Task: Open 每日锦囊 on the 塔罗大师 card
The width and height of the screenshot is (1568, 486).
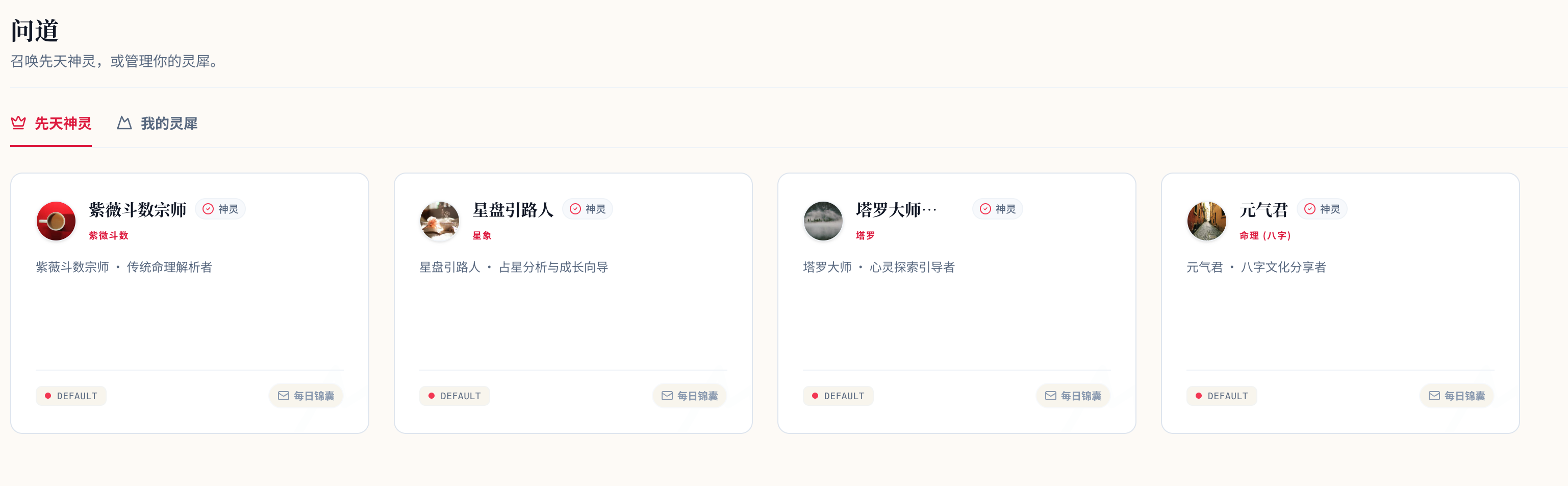Action: [x=1073, y=396]
